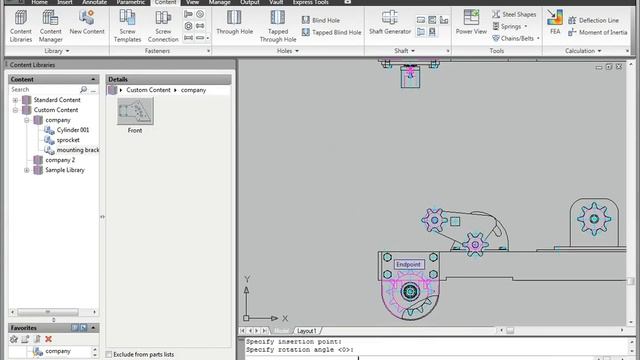Select Cylinder 001 in content tree

pyautogui.click(x=73, y=130)
